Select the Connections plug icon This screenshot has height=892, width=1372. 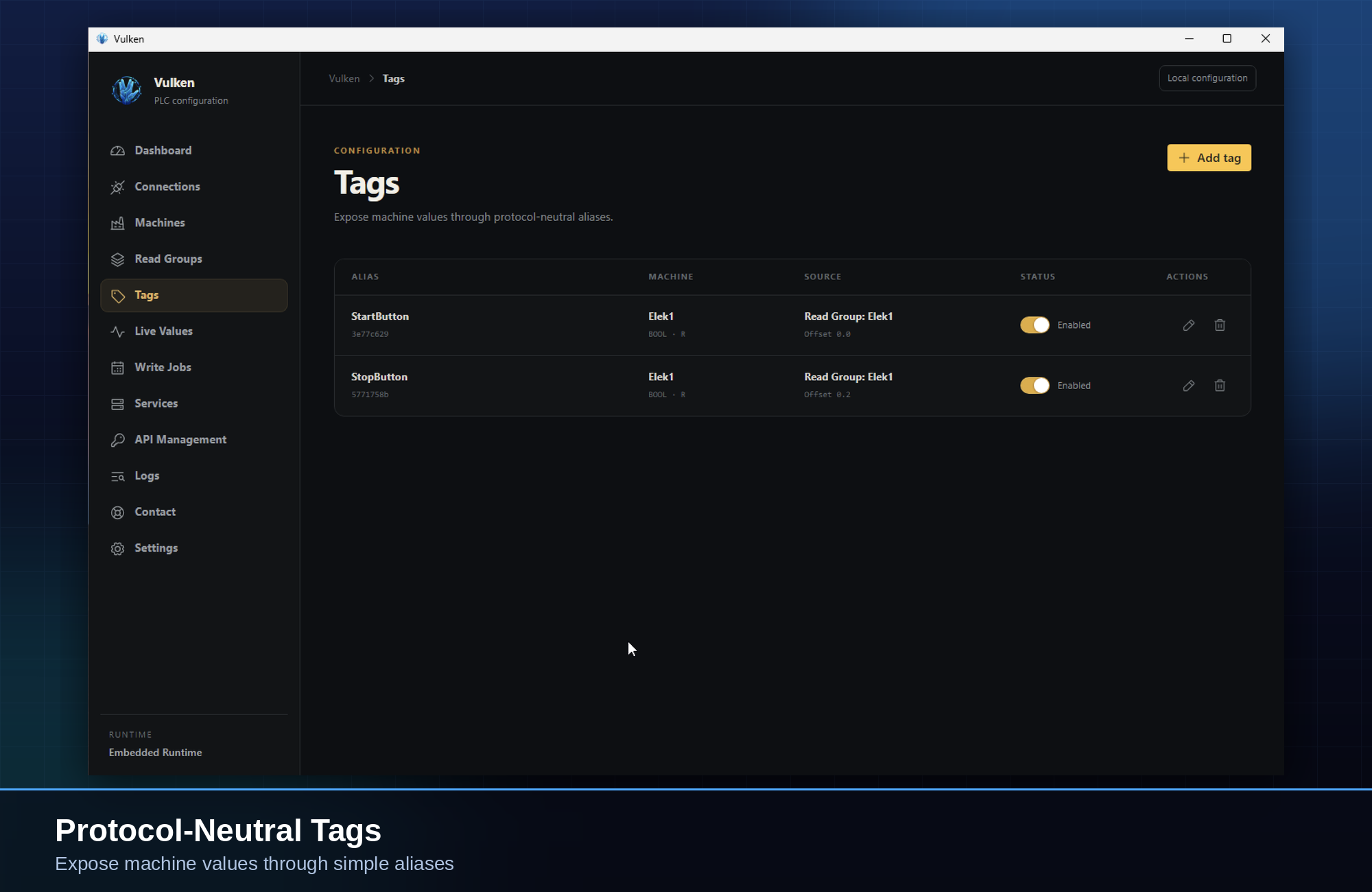tap(117, 187)
